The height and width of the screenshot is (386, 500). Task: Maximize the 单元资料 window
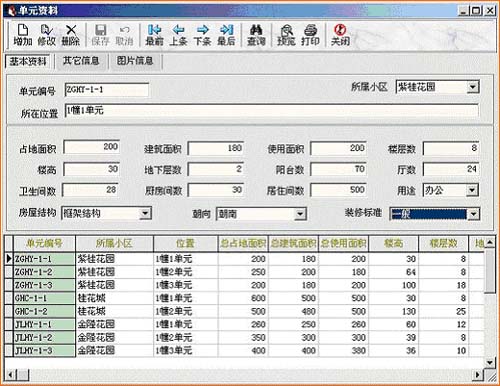click(x=476, y=11)
